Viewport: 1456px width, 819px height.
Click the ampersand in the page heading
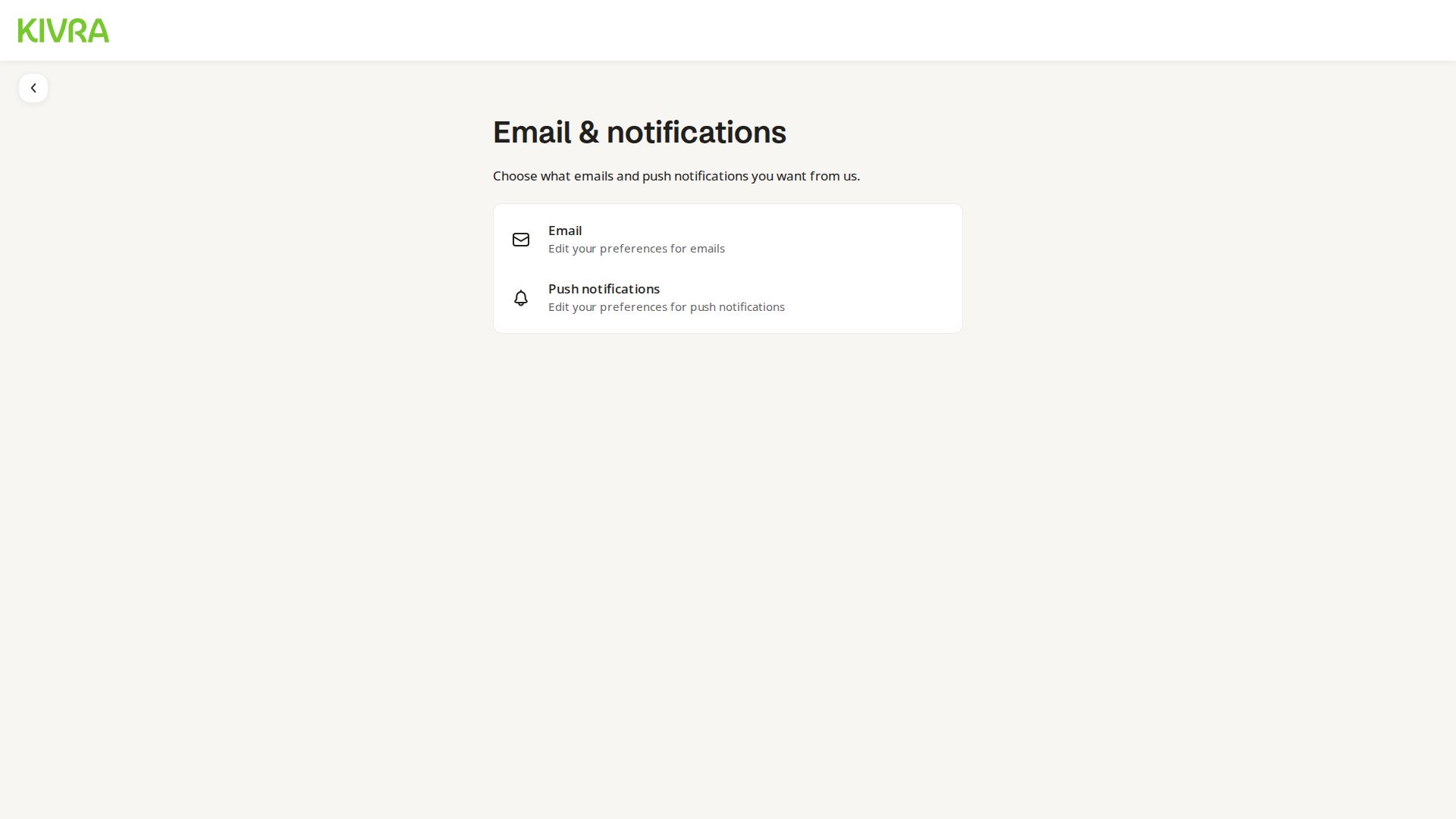588,133
